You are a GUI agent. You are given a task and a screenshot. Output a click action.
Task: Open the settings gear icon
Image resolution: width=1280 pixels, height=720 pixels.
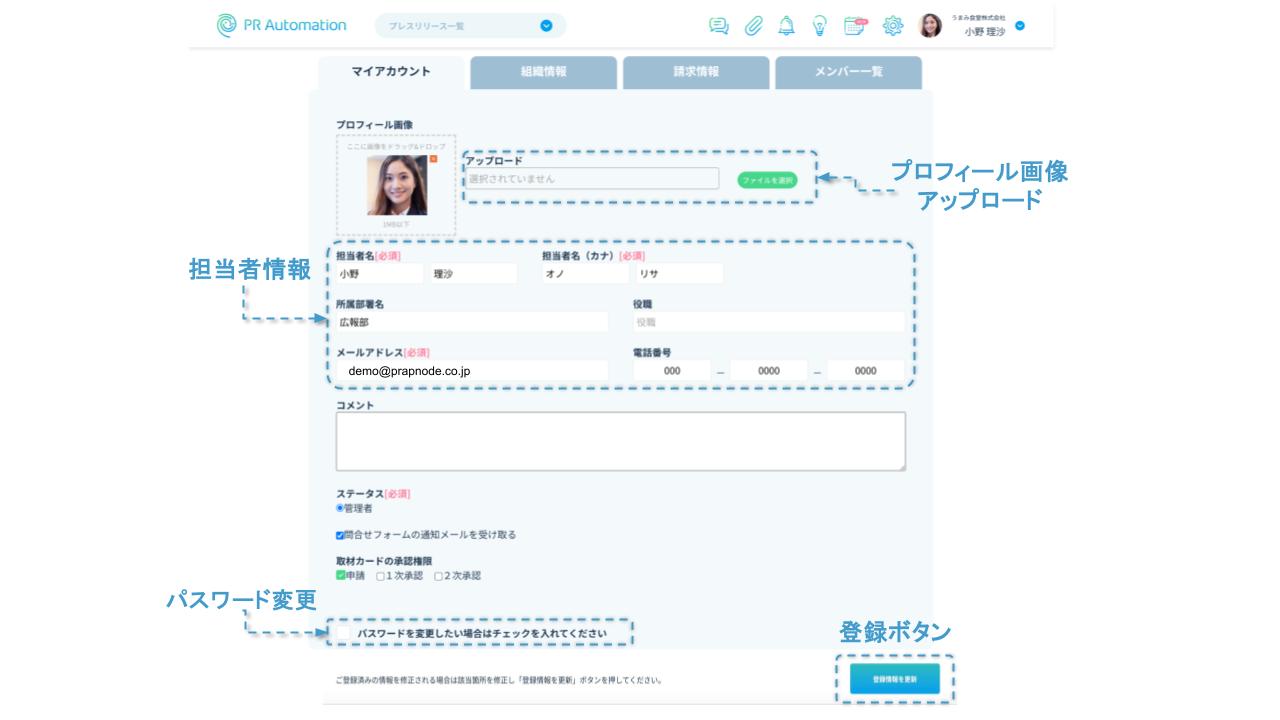pos(893,26)
